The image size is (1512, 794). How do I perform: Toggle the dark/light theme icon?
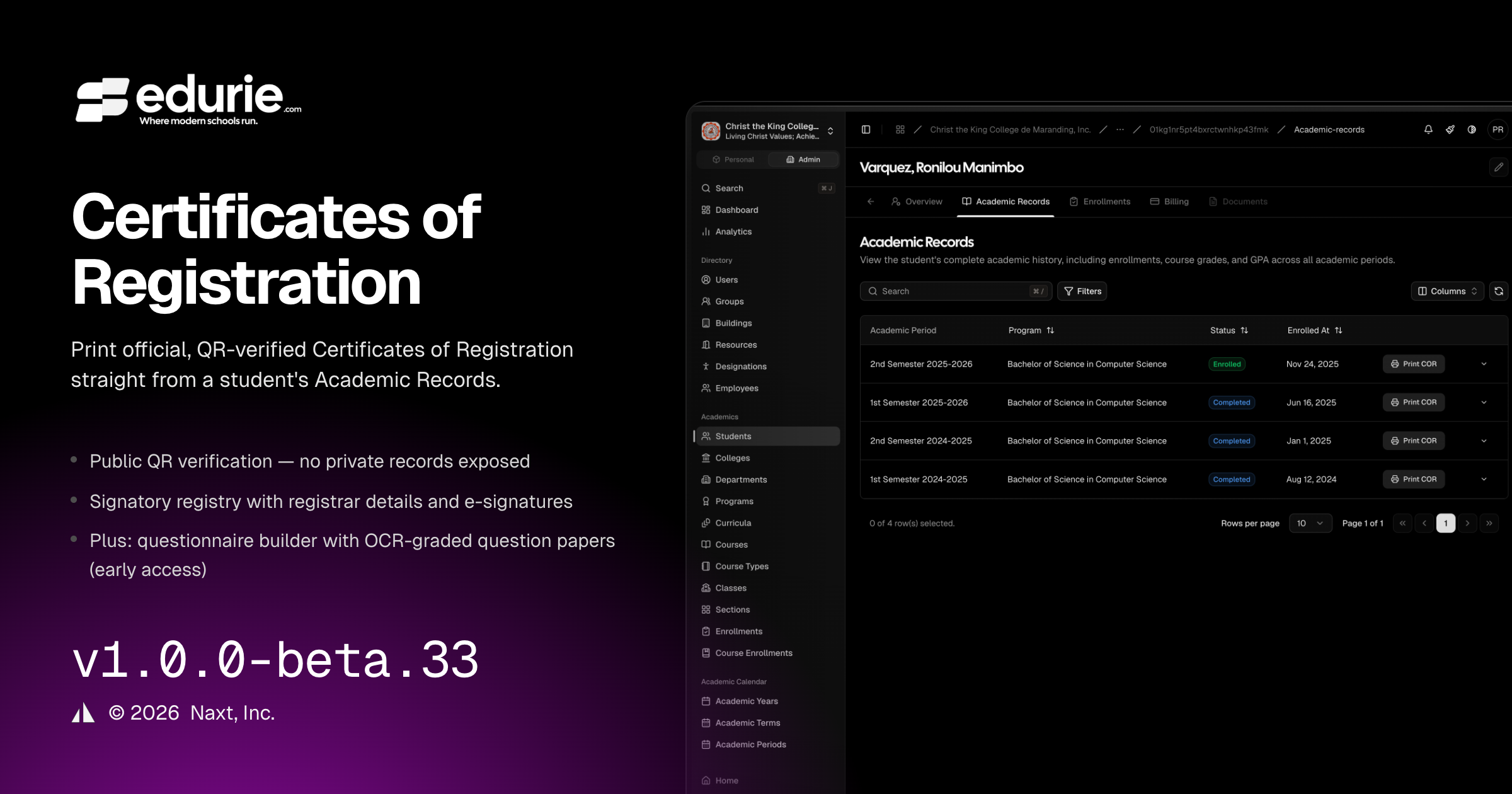[x=1472, y=130]
